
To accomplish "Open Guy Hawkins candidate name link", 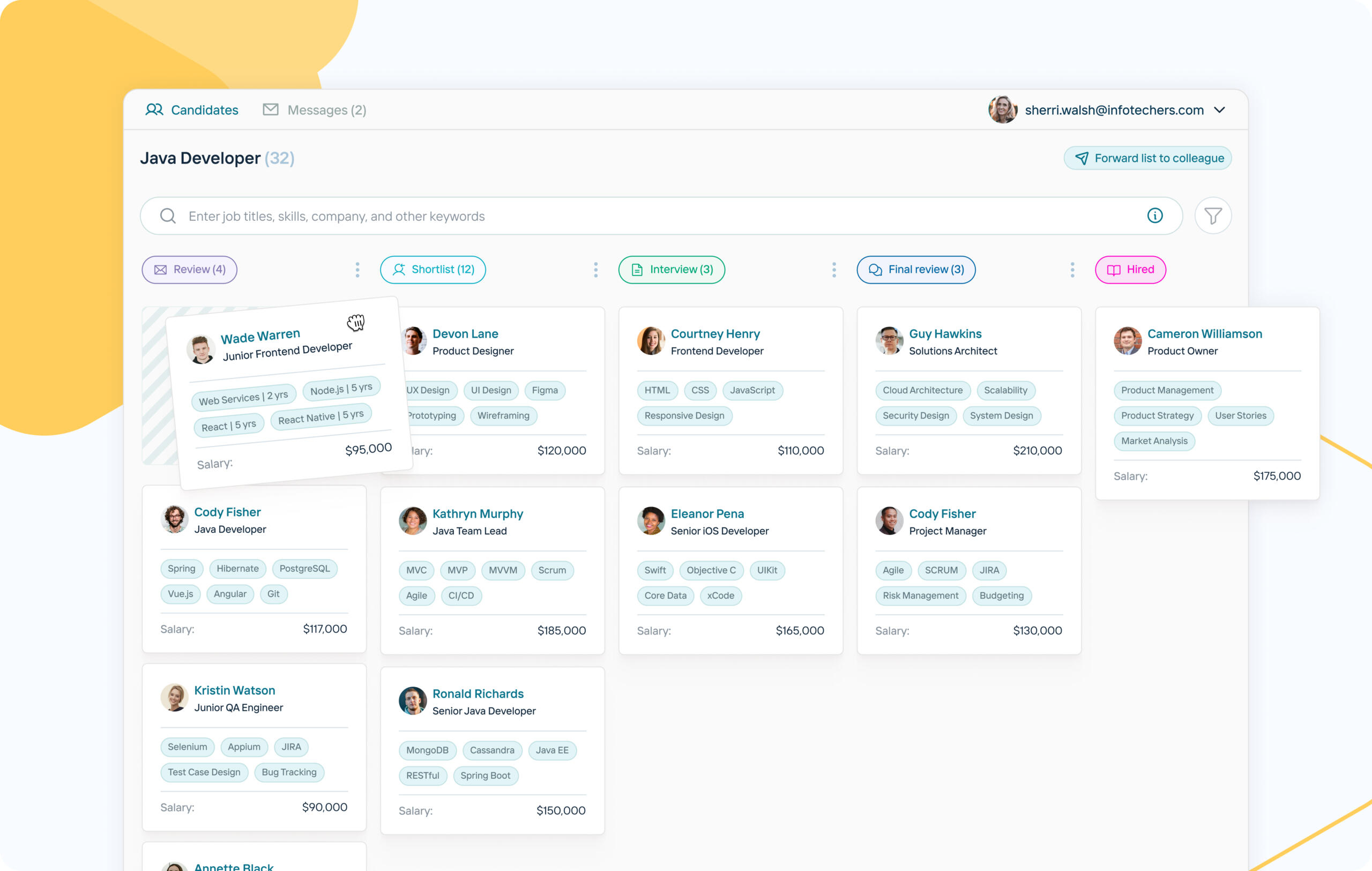I will point(945,334).
